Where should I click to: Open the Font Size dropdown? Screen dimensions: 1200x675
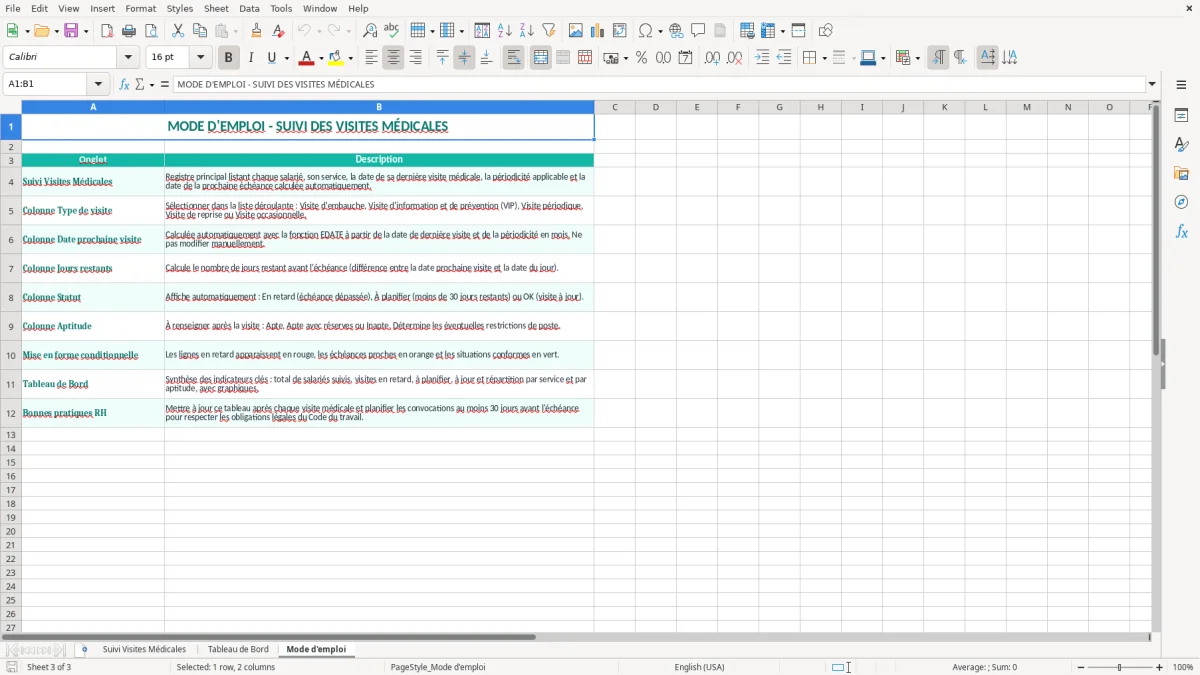[x=200, y=58]
